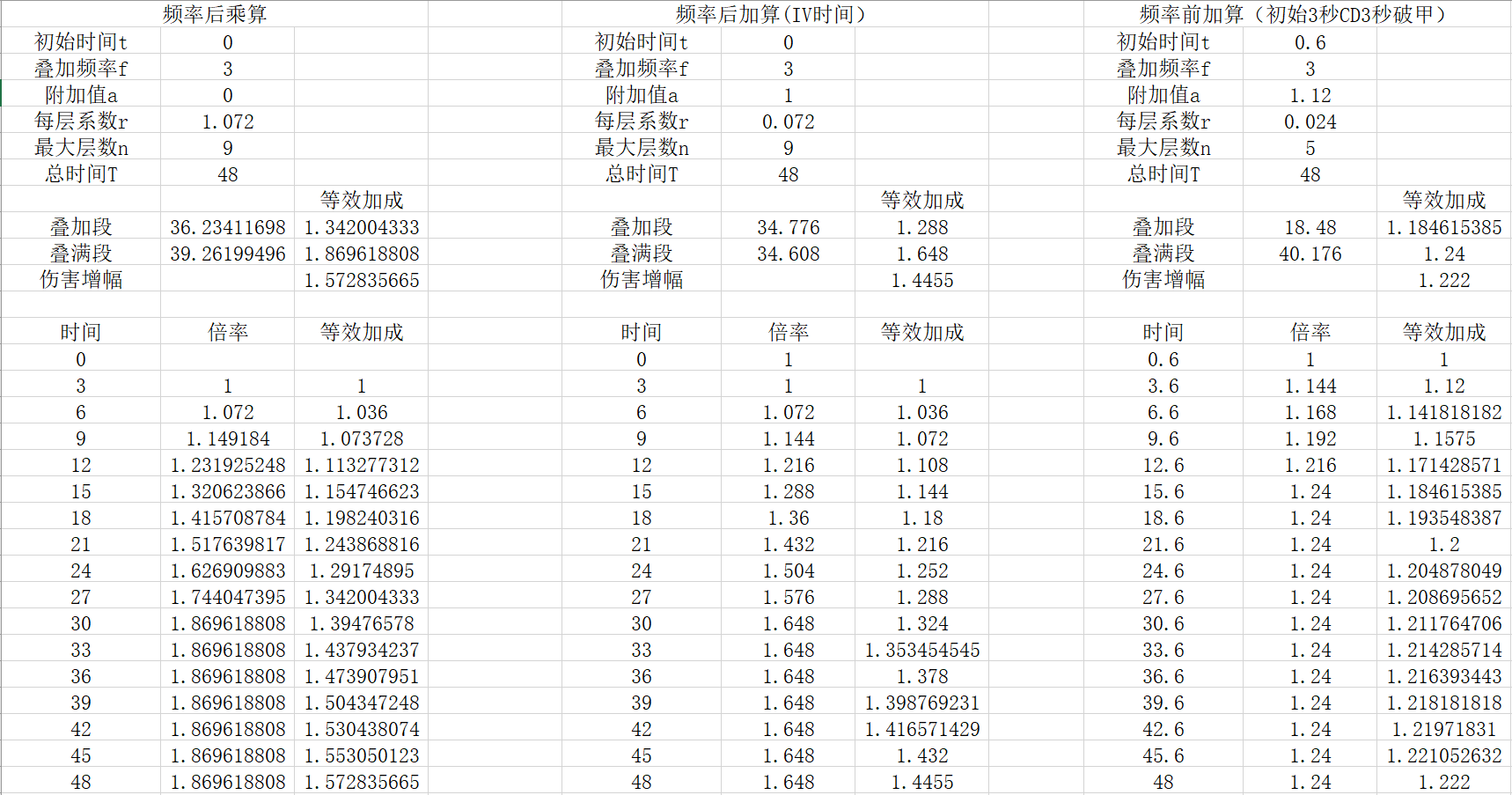Click the cell 1.398769231
Screen dimensions: 1512x795
[x=922, y=703]
